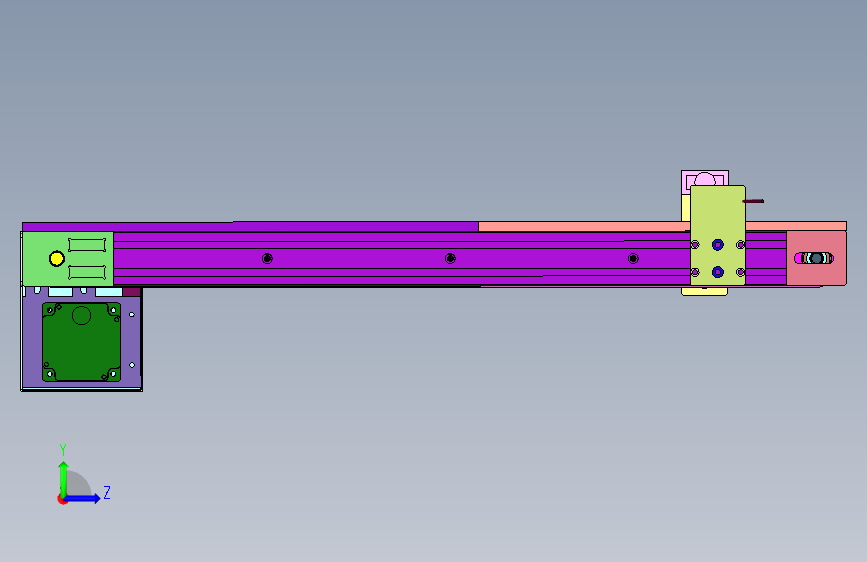Screen dimensions: 867x562
Task: Click the green Y axis of the triad
Action: (64, 479)
